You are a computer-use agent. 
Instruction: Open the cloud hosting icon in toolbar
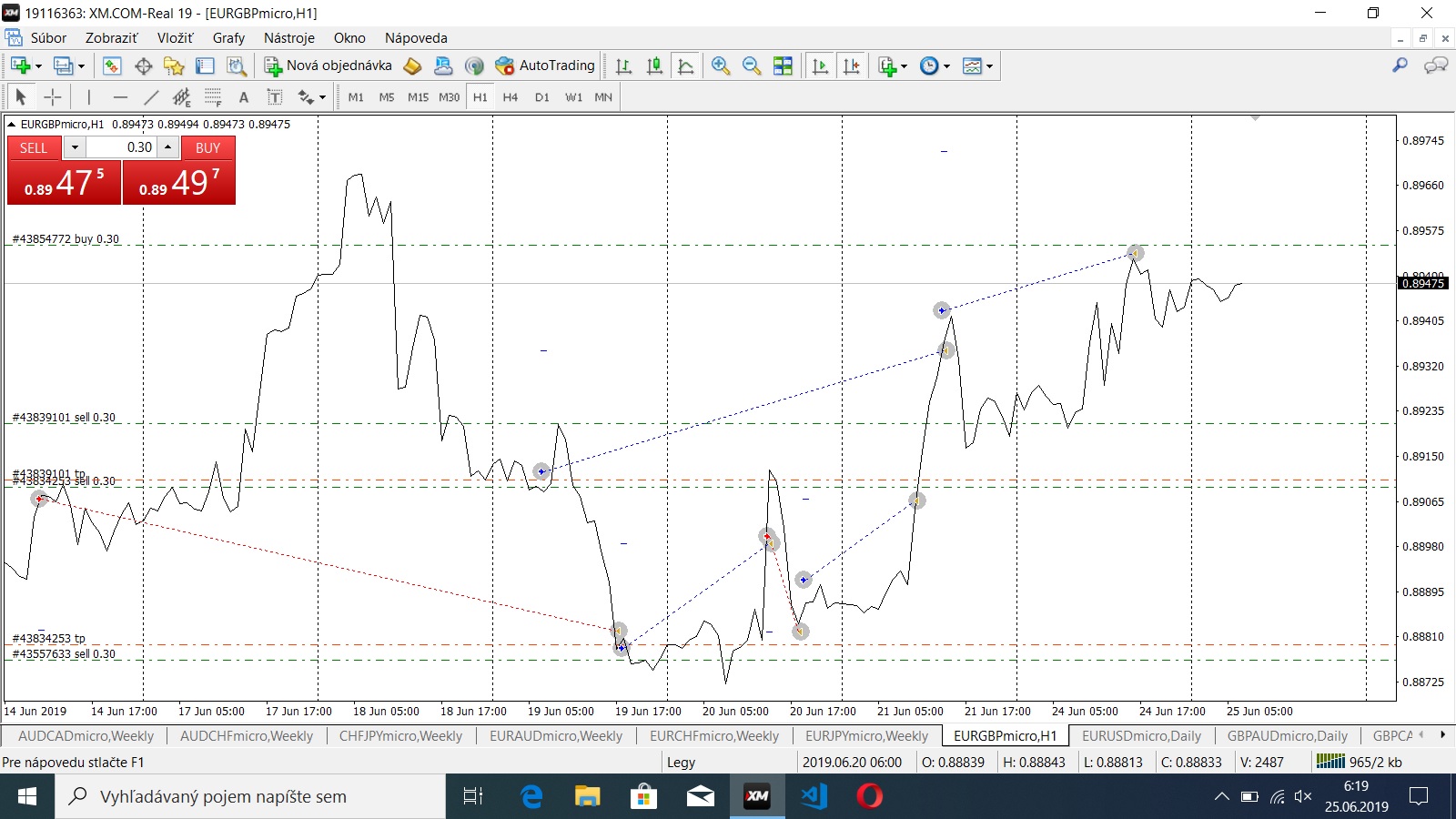click(443, 66)
